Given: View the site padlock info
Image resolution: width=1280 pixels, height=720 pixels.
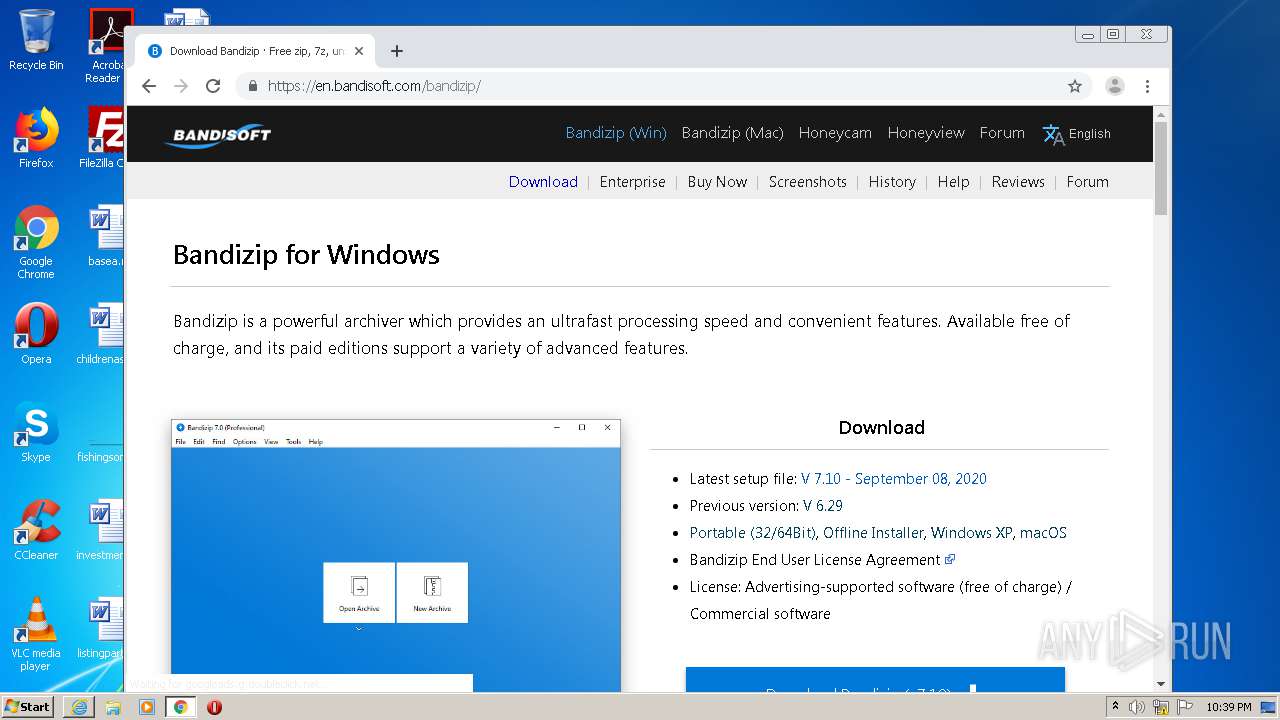Looking at the screenshot, I should click(x=253, y=86).
